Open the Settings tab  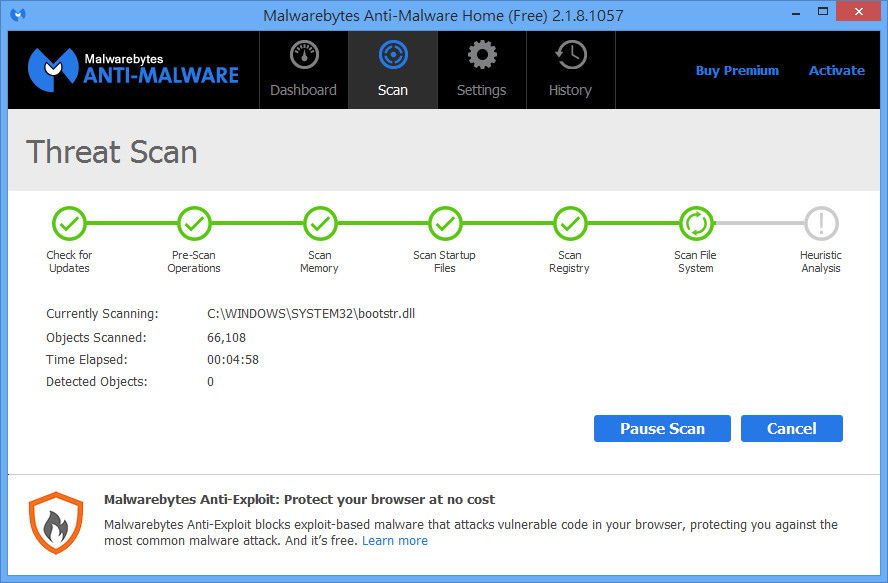pyautogui.click(x=482, y=70)
